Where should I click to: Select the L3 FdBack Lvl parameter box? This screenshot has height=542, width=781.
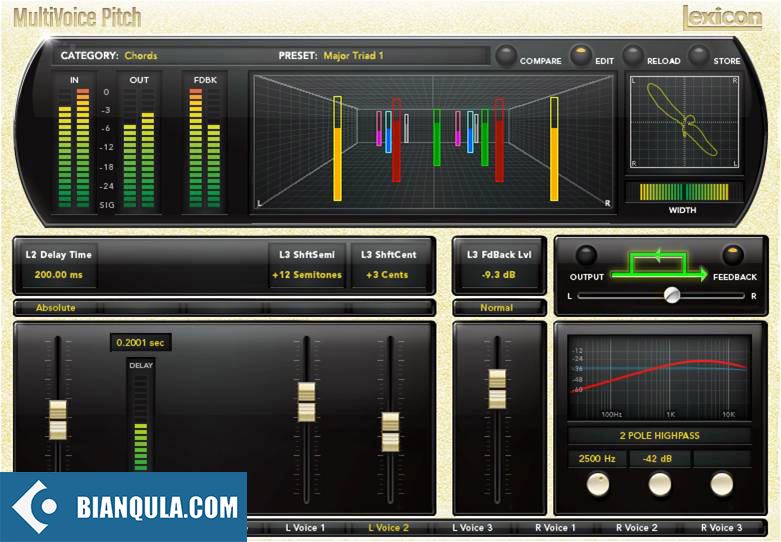pyautogui.click(x=499, y=265)
